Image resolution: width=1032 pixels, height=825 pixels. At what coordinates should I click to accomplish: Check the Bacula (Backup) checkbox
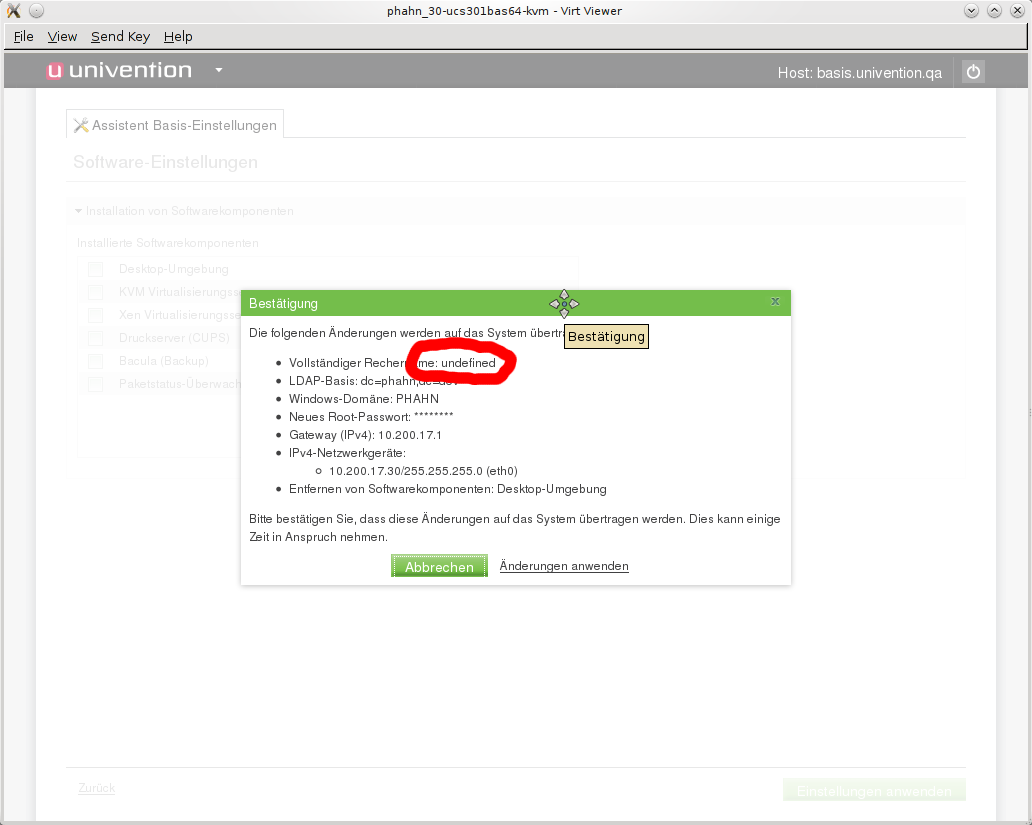click(96, 361)
